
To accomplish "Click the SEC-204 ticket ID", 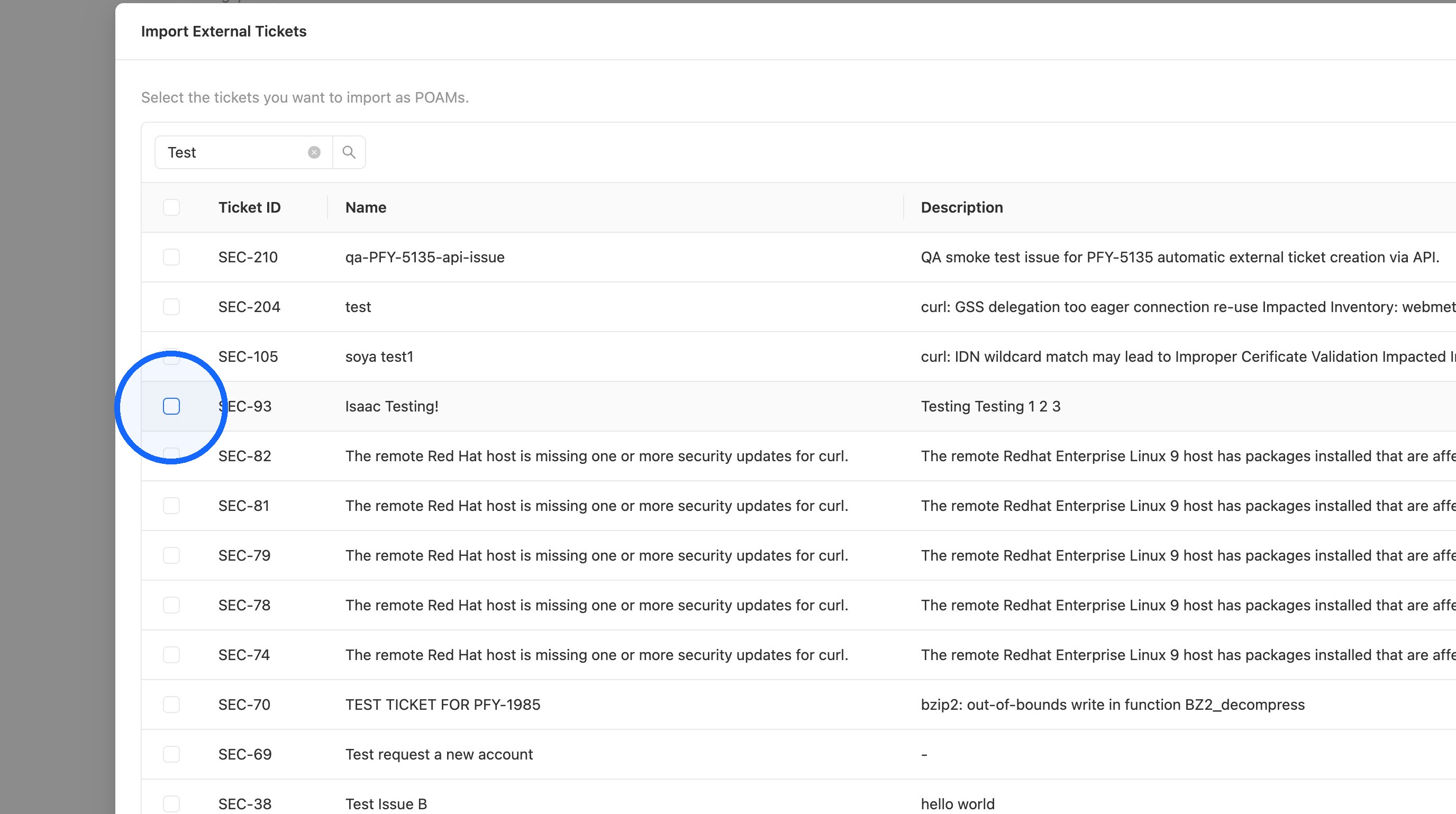I will [249, 307].
